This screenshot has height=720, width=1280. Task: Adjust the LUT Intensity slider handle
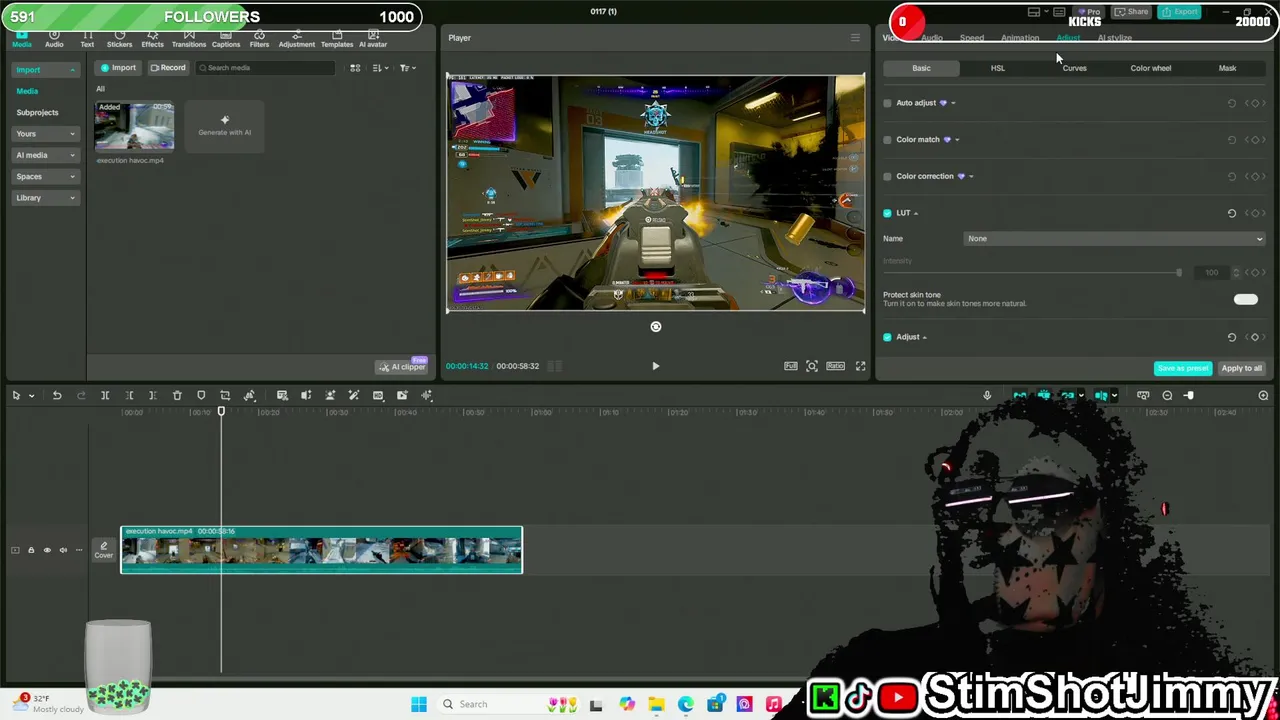click(x=1179, y=273)
